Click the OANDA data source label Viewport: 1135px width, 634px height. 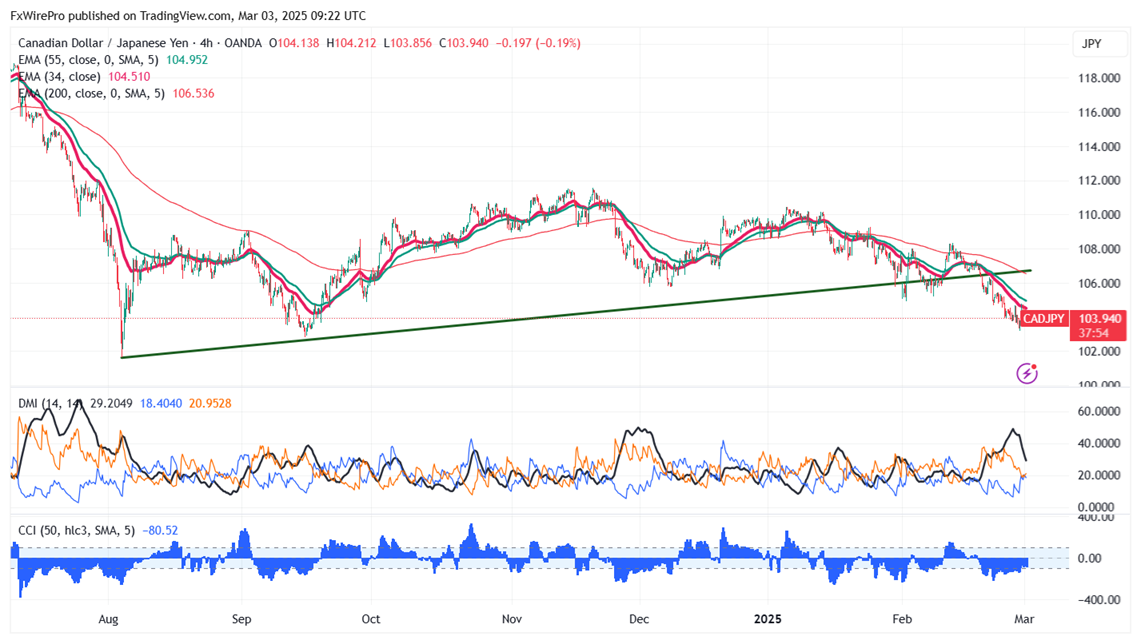[x=243, y=43]
